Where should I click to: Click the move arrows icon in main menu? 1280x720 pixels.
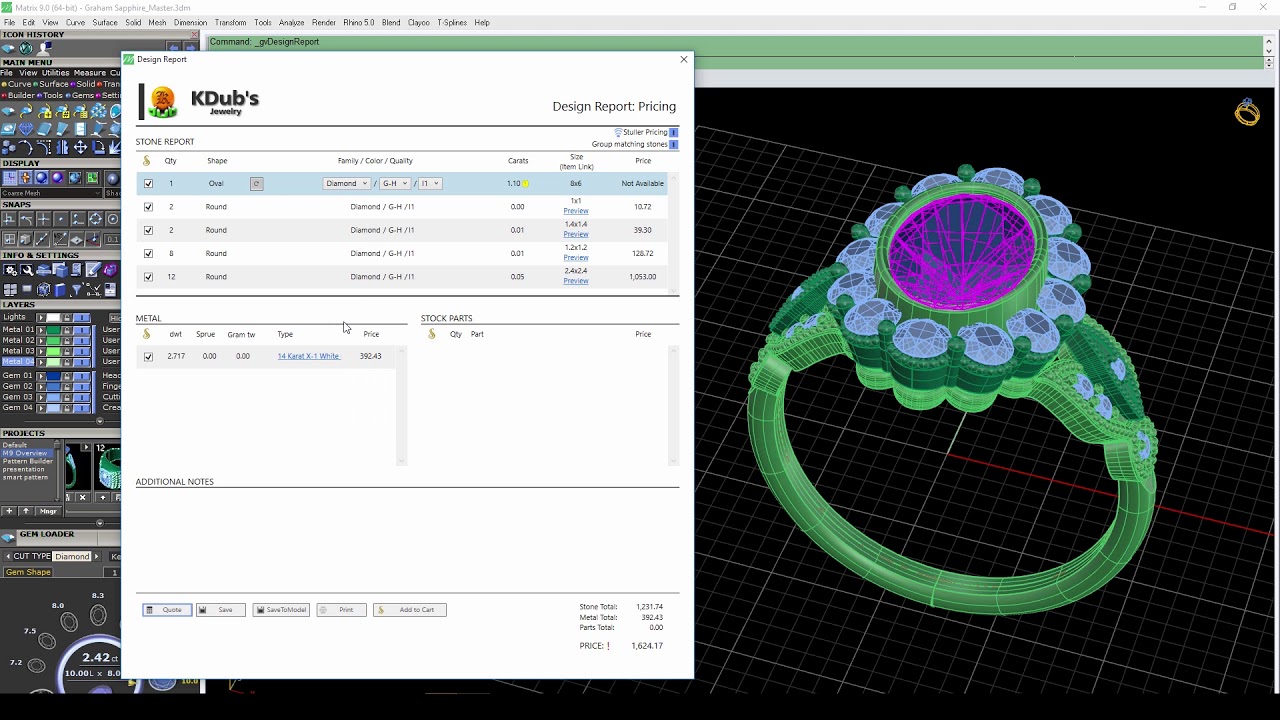click(80, 147)
